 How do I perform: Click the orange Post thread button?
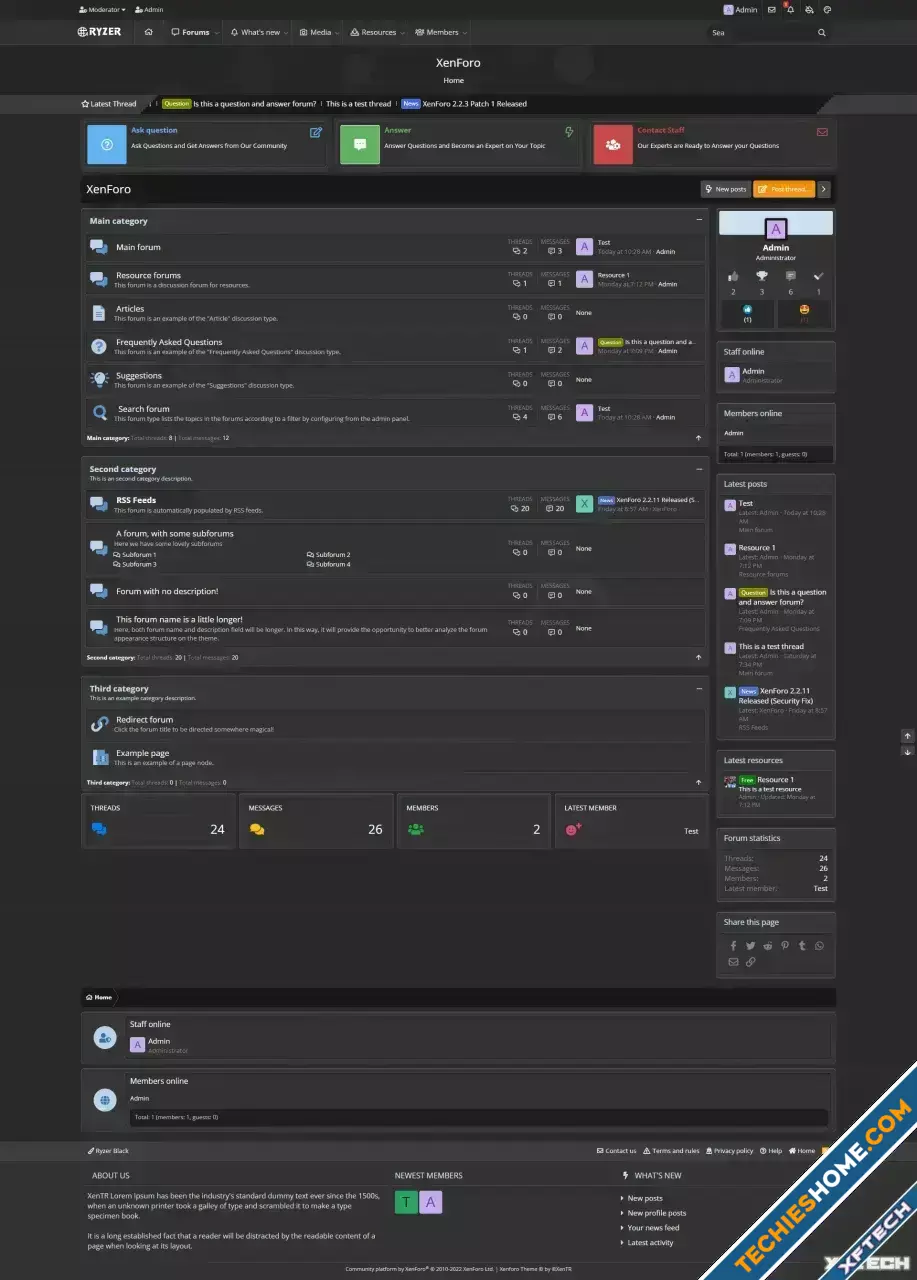click(x=784, y=189)
